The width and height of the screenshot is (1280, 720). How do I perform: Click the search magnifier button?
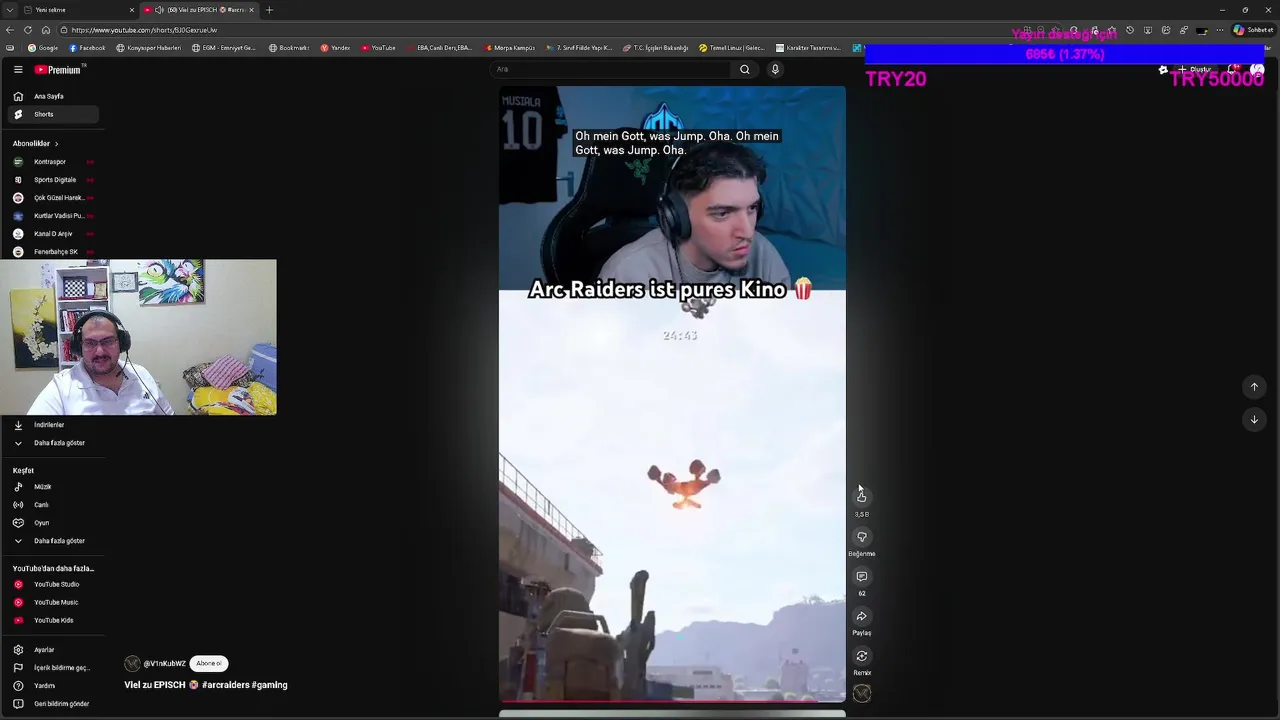744,69
